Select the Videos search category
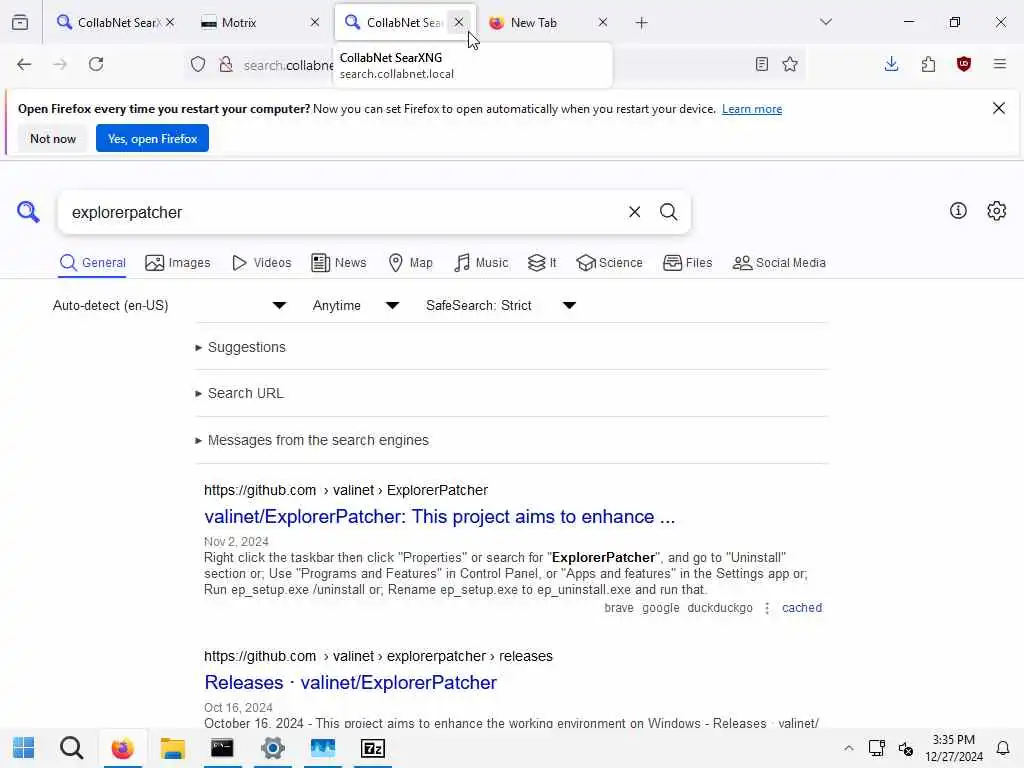This screenshot has height=768, width=1024. point(262,263)
